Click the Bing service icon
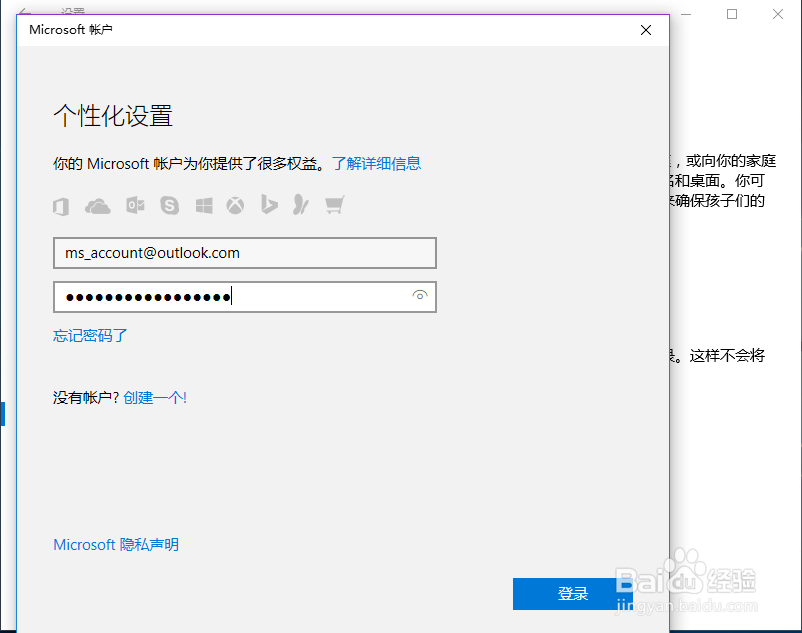The width and height of the screenshot is (802, 633). (269, 204)
